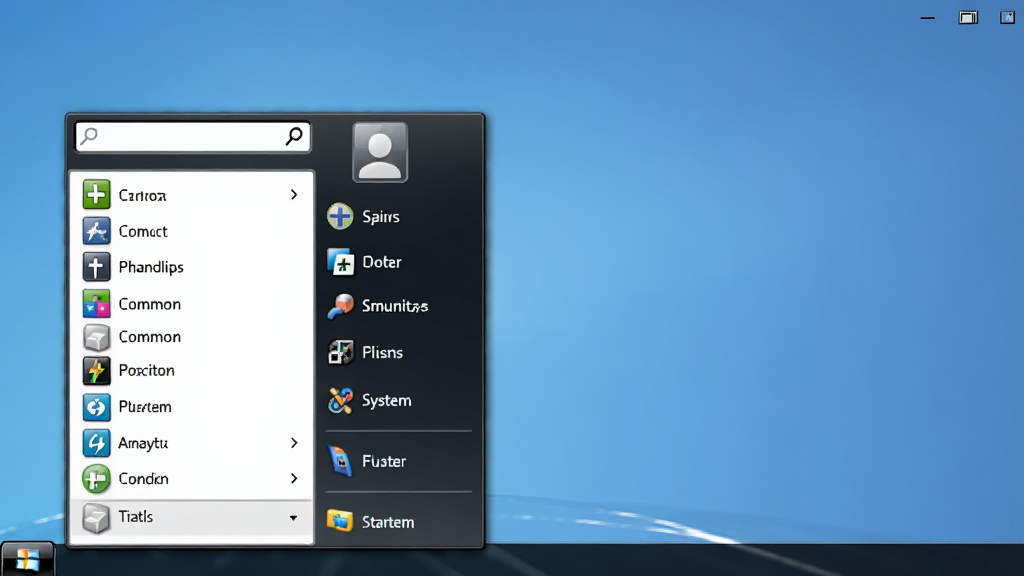Open the Tiatls dropdown arrow

[293, 518]
